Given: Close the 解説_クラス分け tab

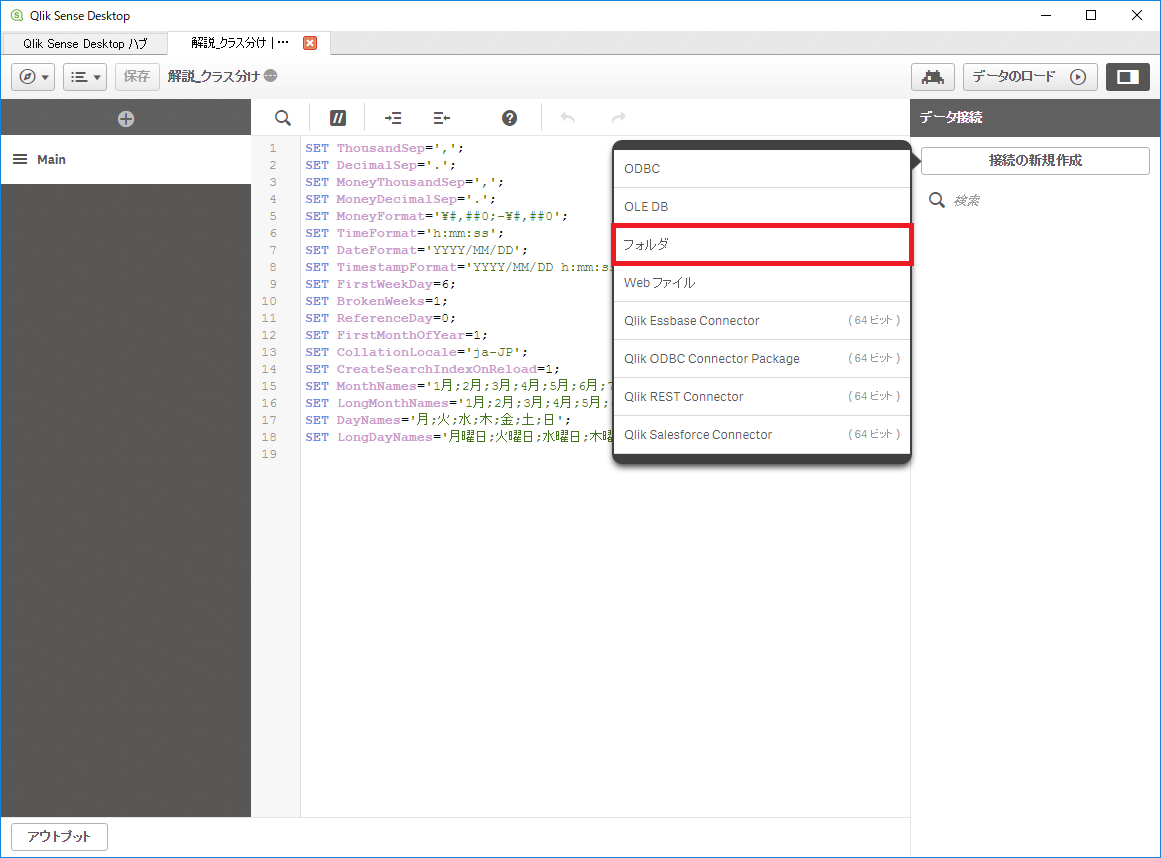Looking at the screenshot, I should (x=310, y=43).
